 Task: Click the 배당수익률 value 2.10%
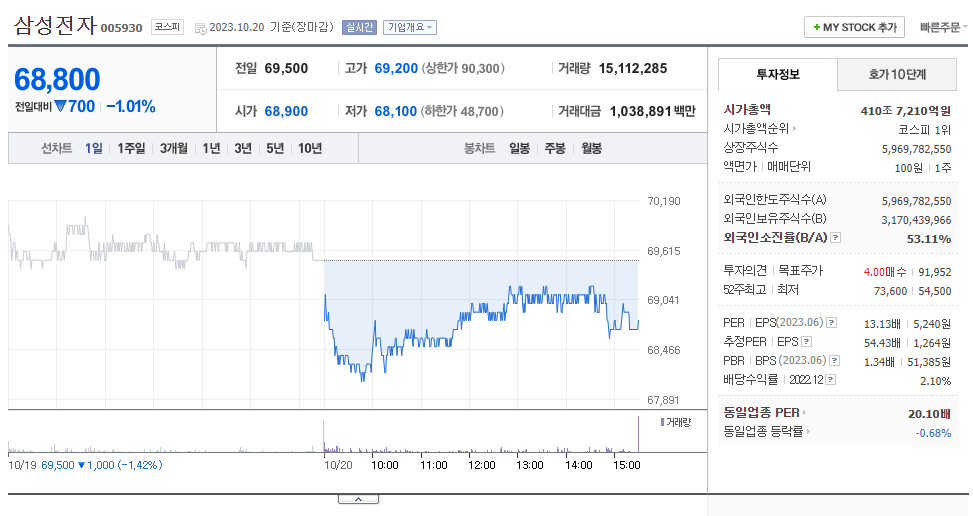click(935, 381)
